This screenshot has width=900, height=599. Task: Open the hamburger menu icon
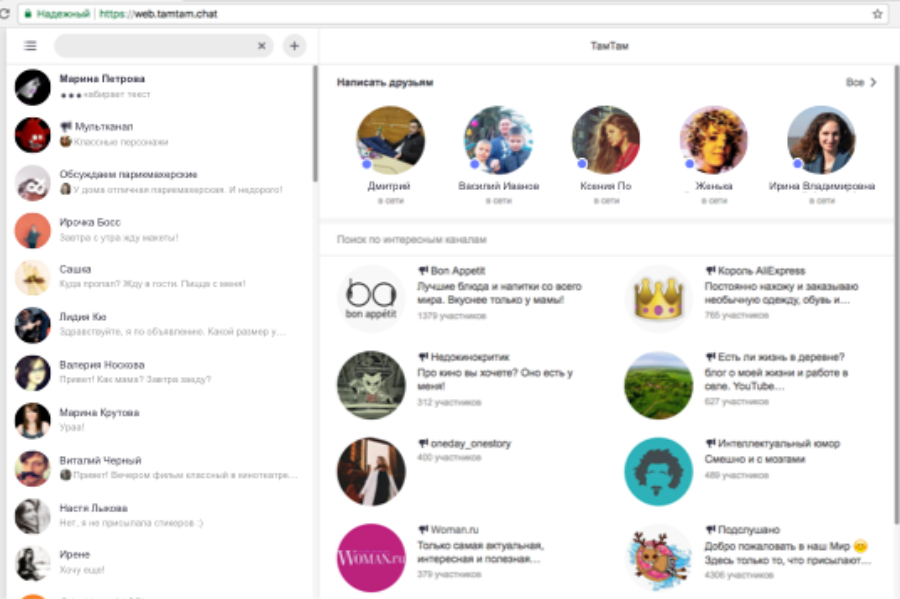pyautogui.click(x=30, y=46)
